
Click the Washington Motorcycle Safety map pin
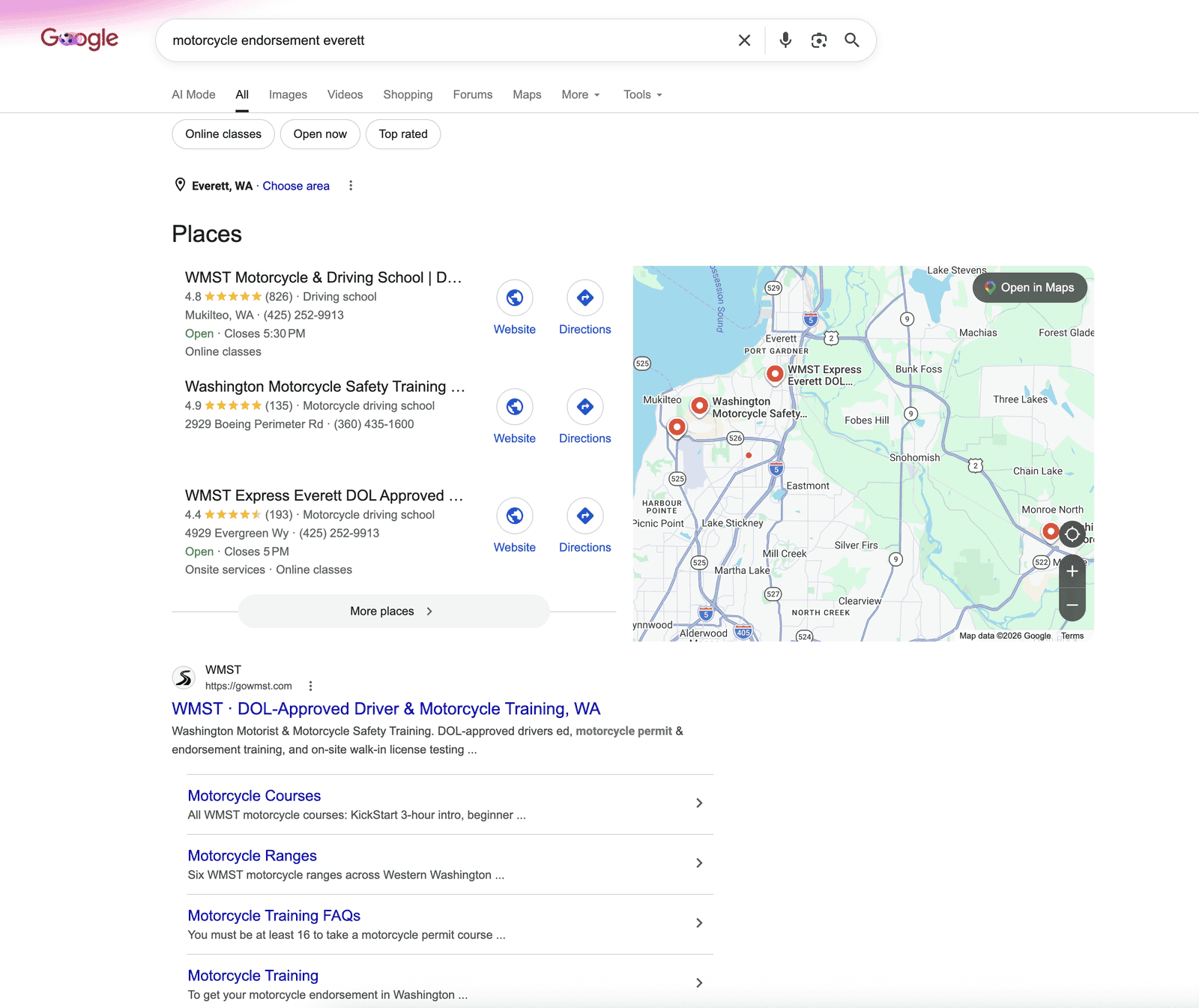(699, 405)
